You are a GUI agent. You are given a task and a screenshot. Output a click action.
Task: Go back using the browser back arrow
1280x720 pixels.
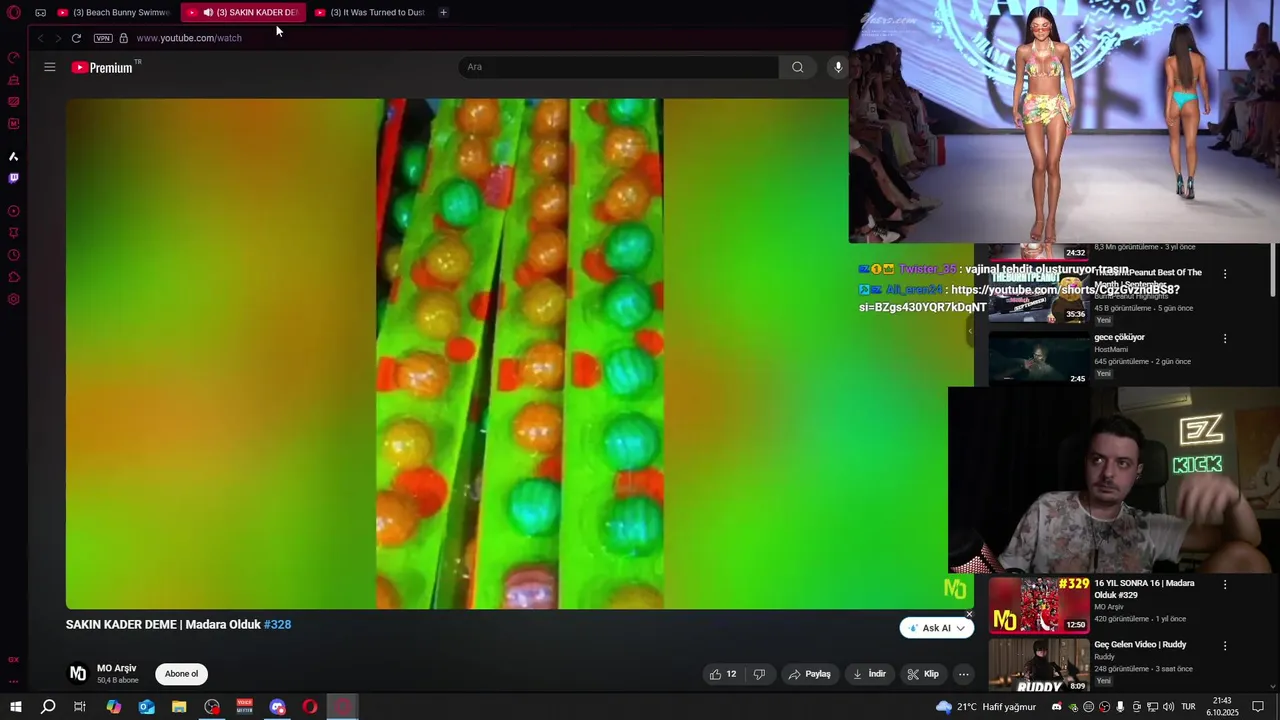(x=40, y=38)
